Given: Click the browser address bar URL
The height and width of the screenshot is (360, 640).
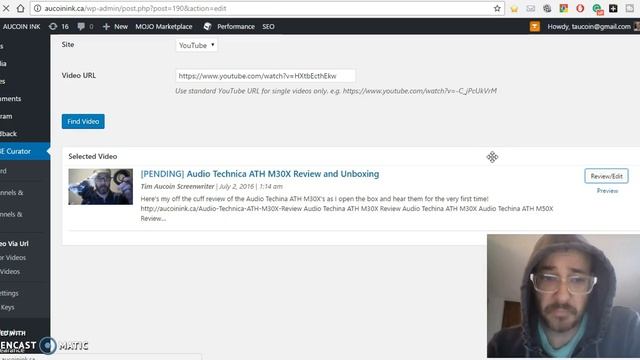Looking at the screenshot, I should 135,8.
